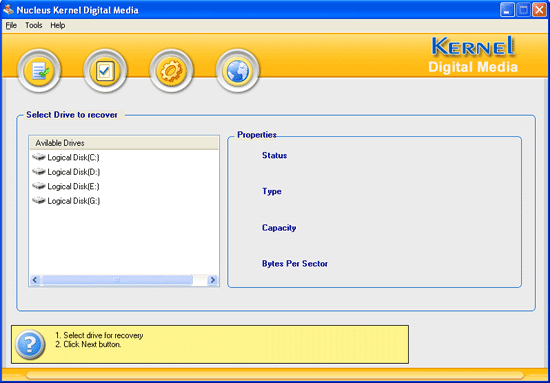Click left arrow of drives list scrollbar
The image size is (550, 383).
point(35,280)
